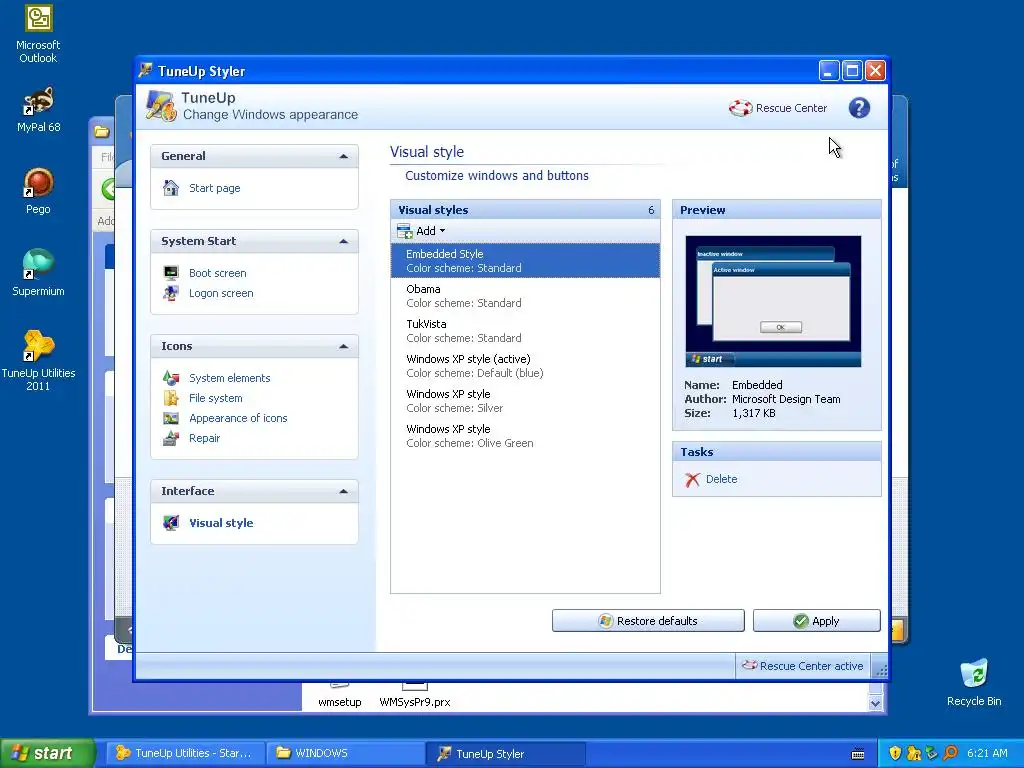This screenshot has height=768, width=1024.
Task: Open the Add dropdown in Visual styles
Action: tap(421, 231)
